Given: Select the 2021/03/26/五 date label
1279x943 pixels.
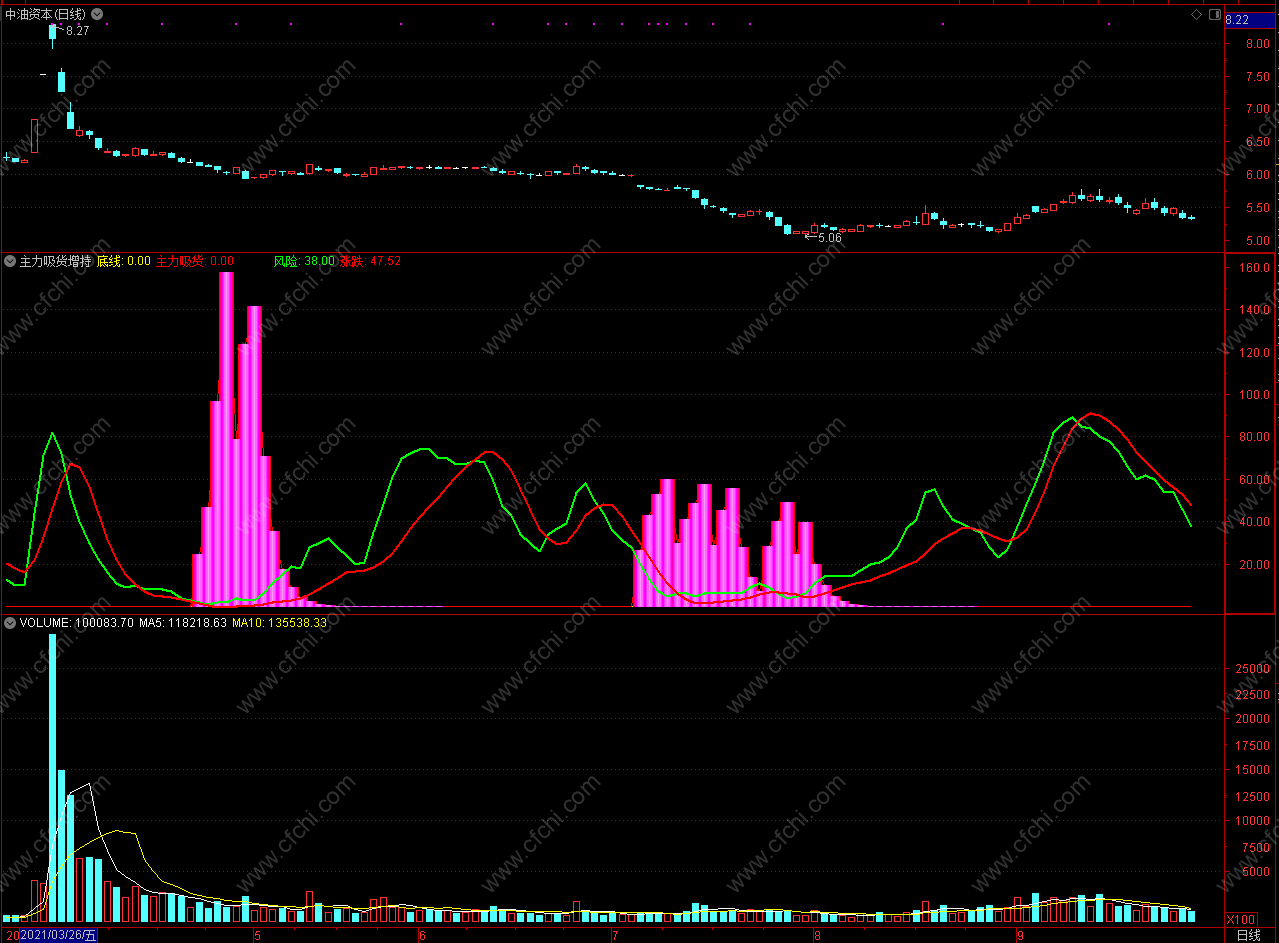Looking at the screenshot, I should (x=59, y=935).
